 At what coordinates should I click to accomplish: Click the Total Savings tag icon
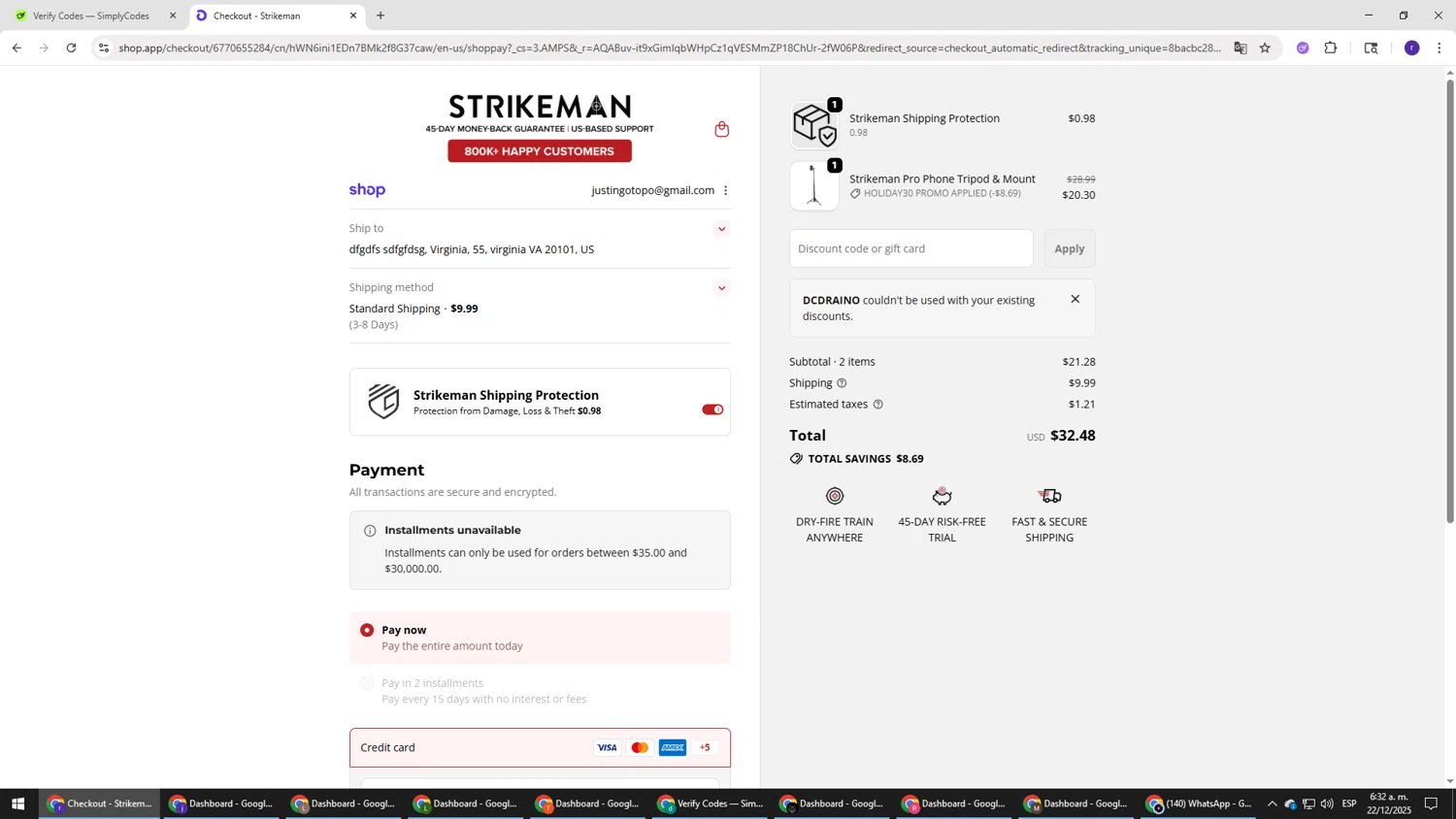(x=796, y=459)
